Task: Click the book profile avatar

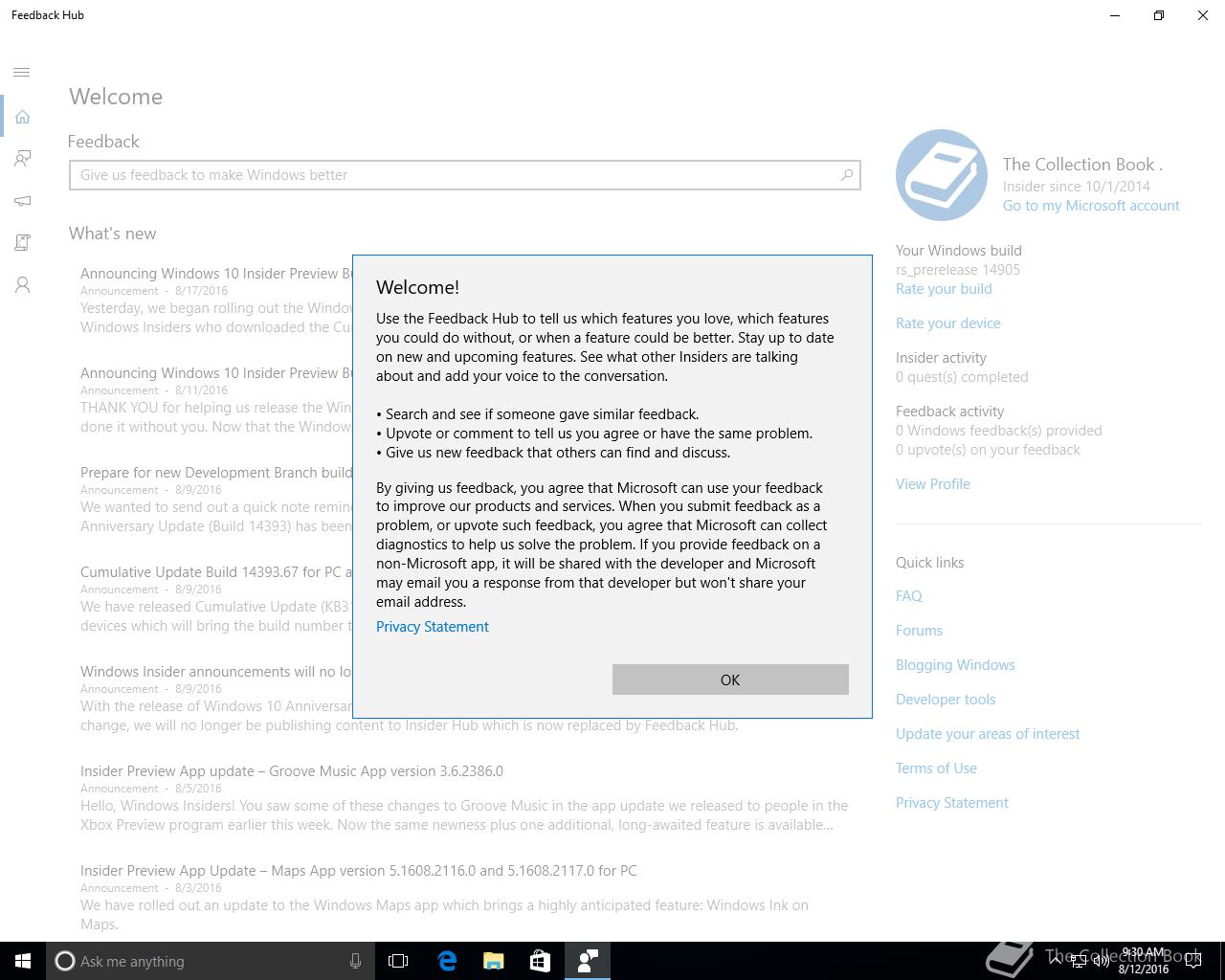Action: pos(942,175)
